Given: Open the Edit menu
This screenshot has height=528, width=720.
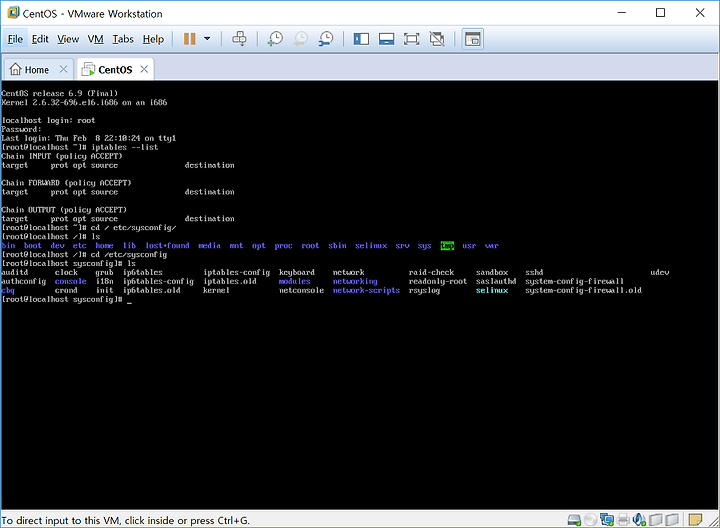Looking at the screenshot, I should click(x=40, y=39).
